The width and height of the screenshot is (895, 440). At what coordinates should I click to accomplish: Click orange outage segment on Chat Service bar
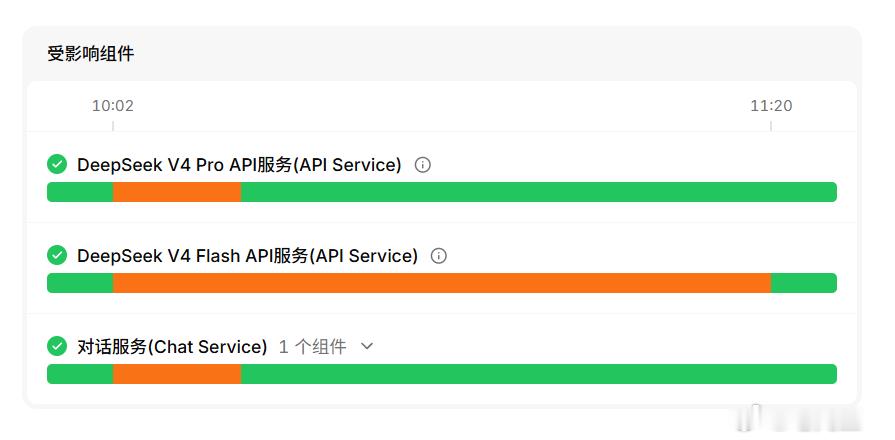coord(177,374)
